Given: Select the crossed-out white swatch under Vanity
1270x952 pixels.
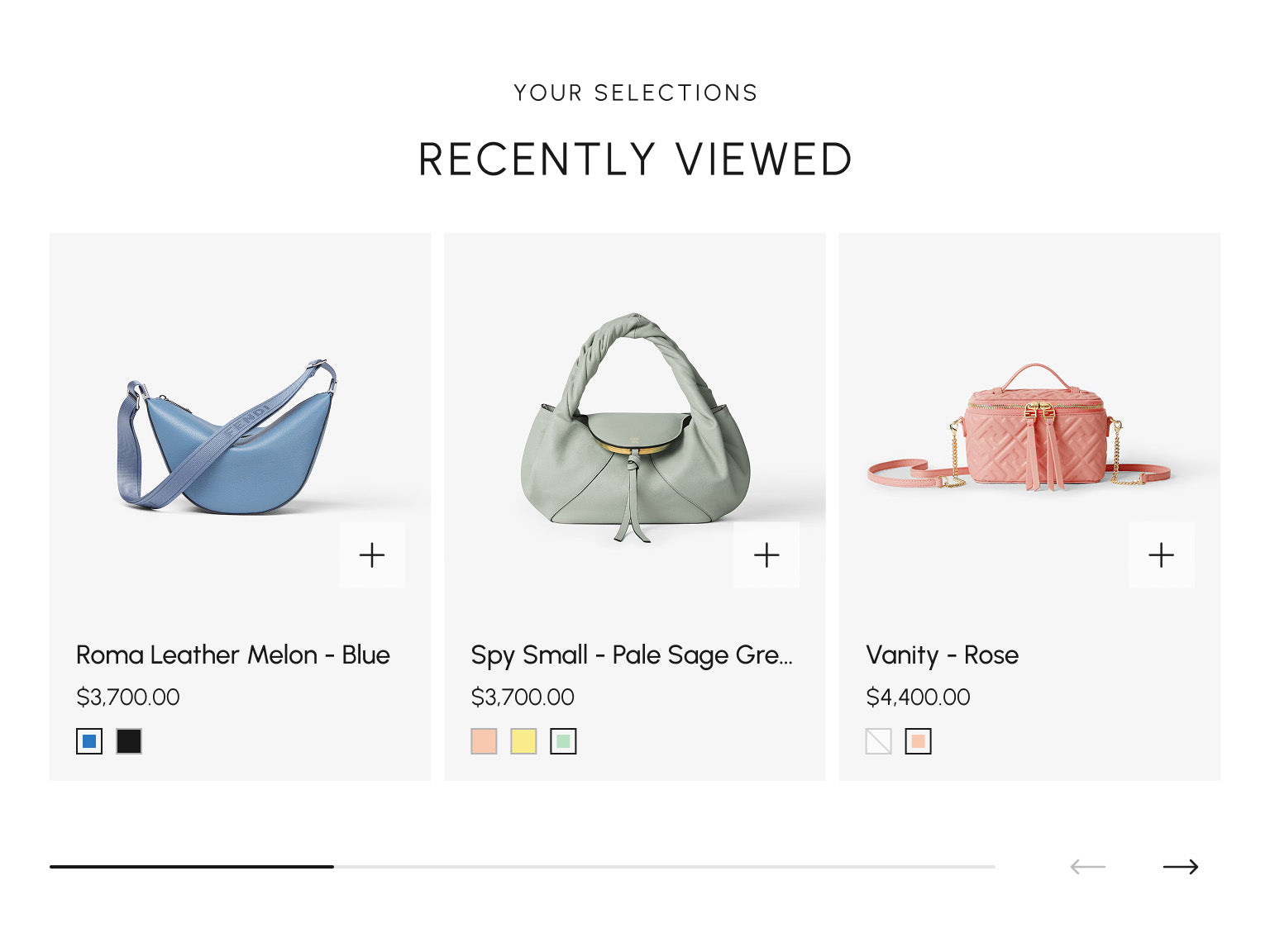Looking at the screenshot, I should (878, 741).
